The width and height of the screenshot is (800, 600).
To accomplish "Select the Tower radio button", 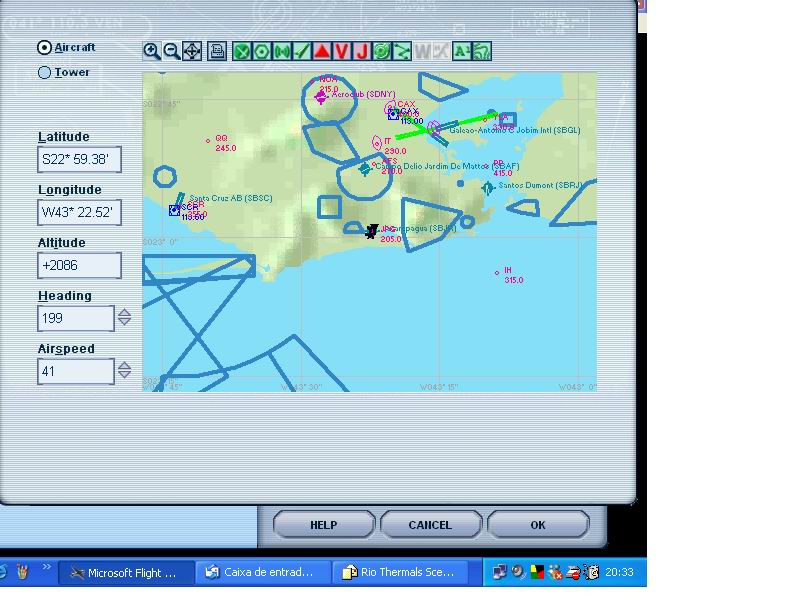I will click(44, 72).
